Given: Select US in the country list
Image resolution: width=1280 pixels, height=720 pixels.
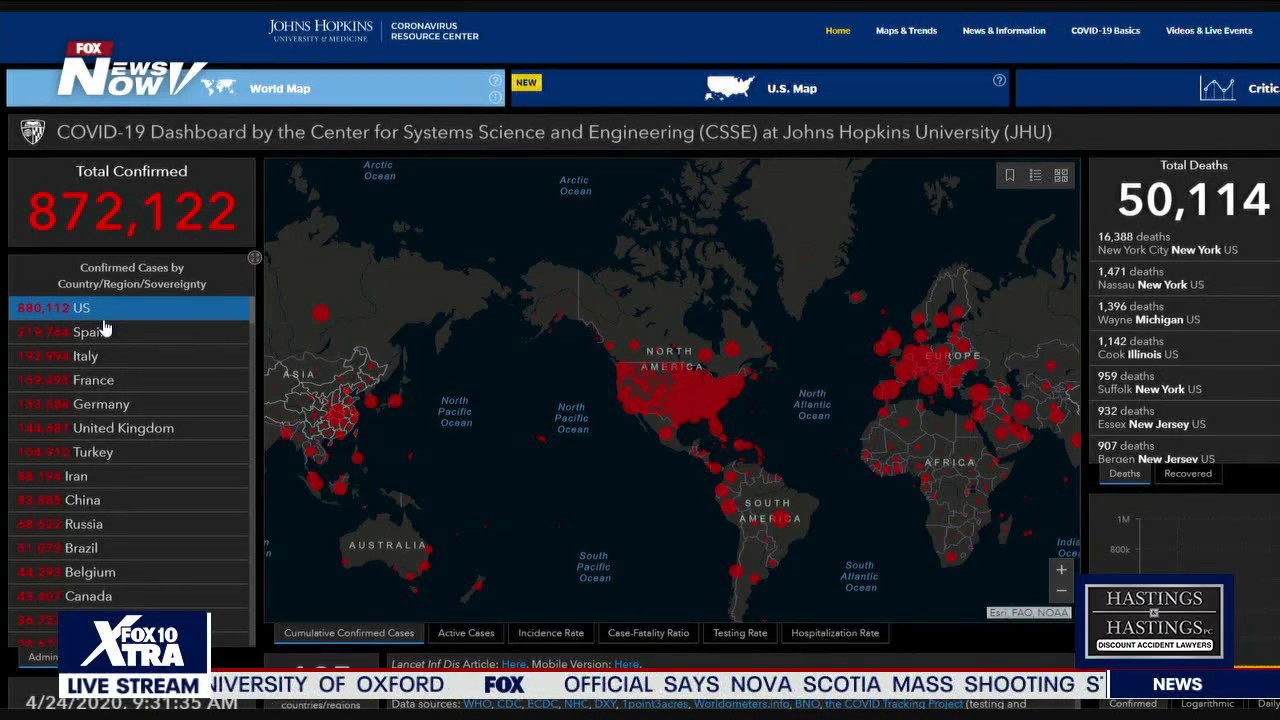Looking at the screenshot, I should tap(129, 308).
